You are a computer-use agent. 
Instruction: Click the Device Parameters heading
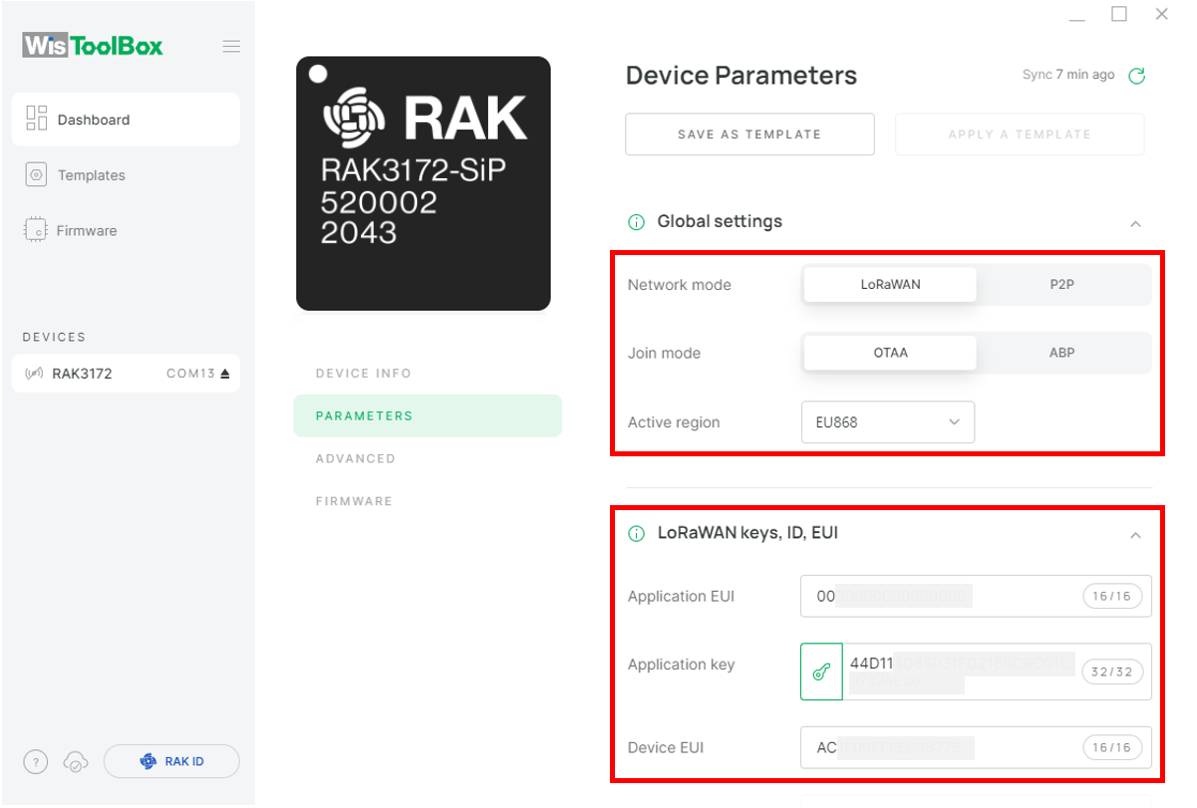tap(741, 76)
